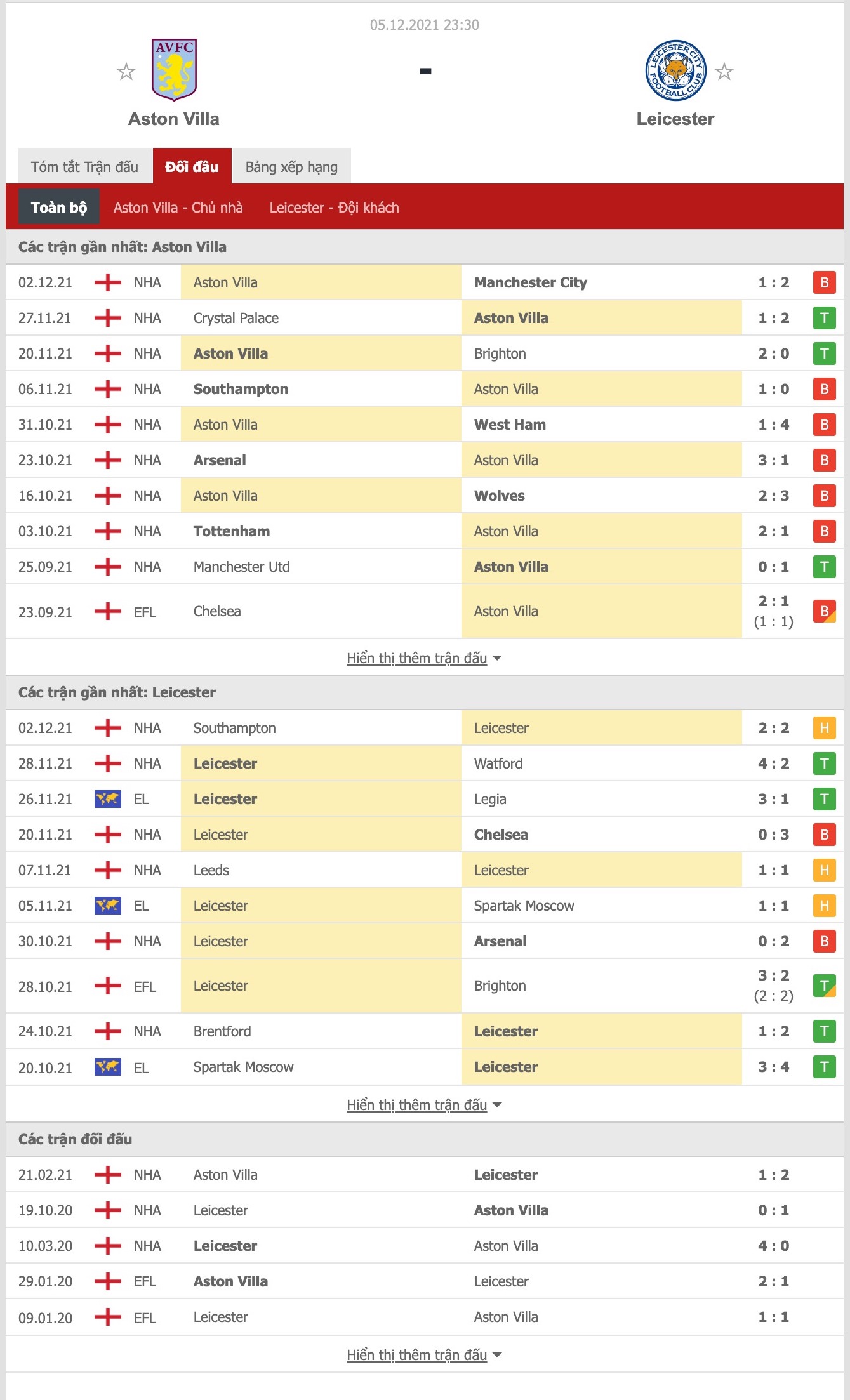
Task: Click the loss badge for Aston Villa vs Manchester City
Action: click(825, 282)
